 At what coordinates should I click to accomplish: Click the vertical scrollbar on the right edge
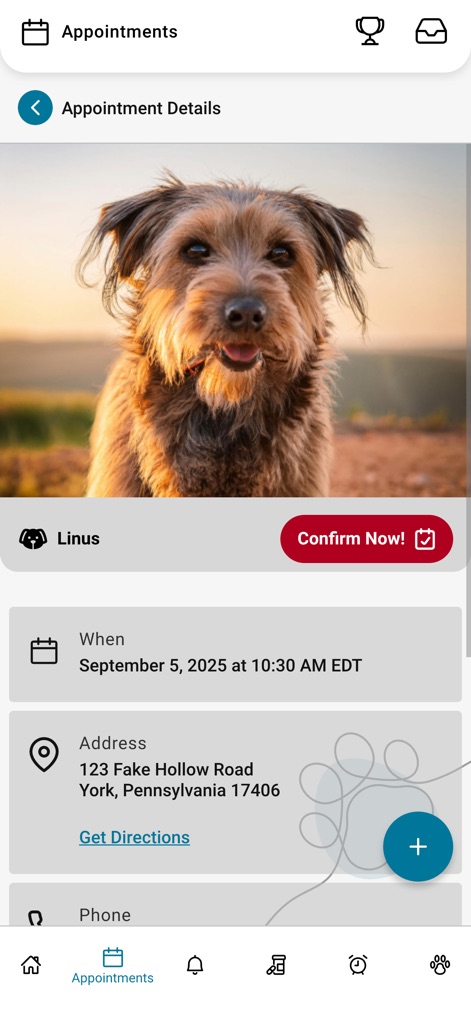tap(468, 400)
